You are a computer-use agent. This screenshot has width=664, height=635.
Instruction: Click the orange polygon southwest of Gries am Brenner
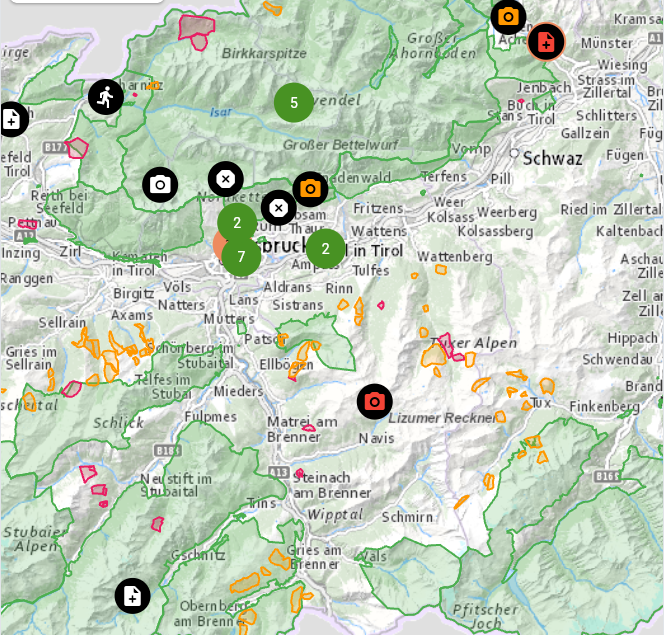point(245,582)
